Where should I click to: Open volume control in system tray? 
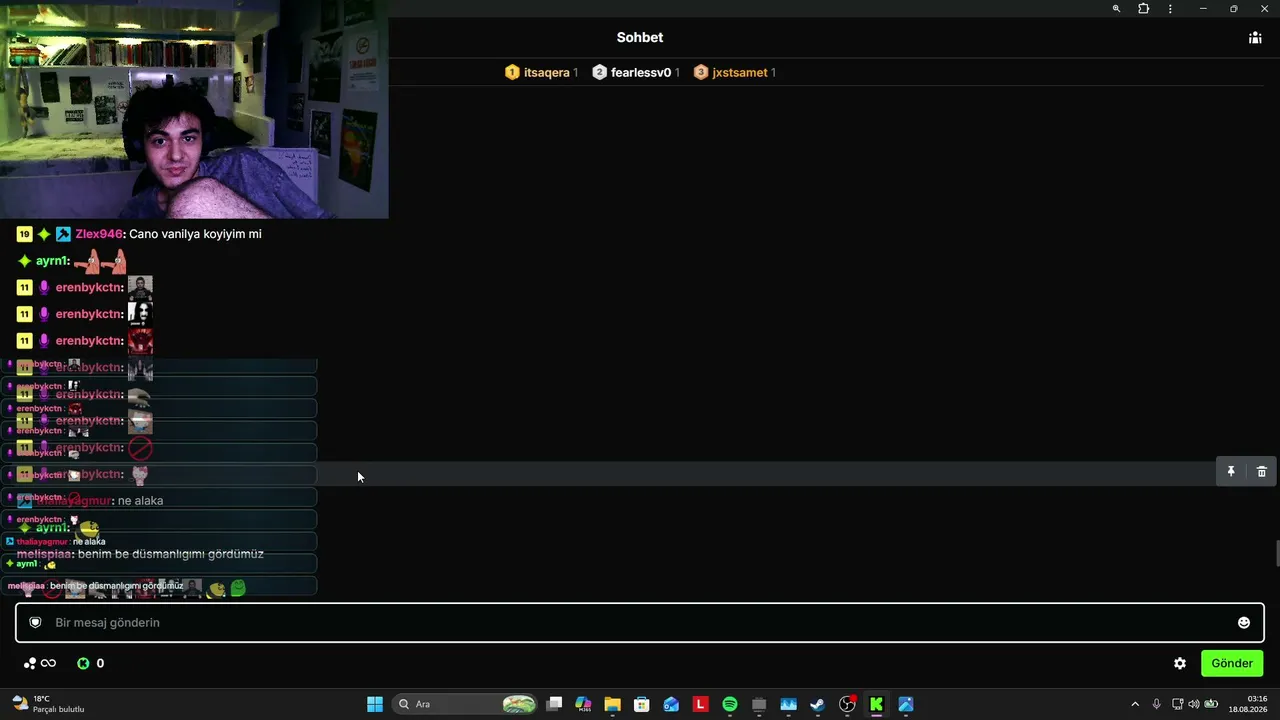coord(1193,704)
